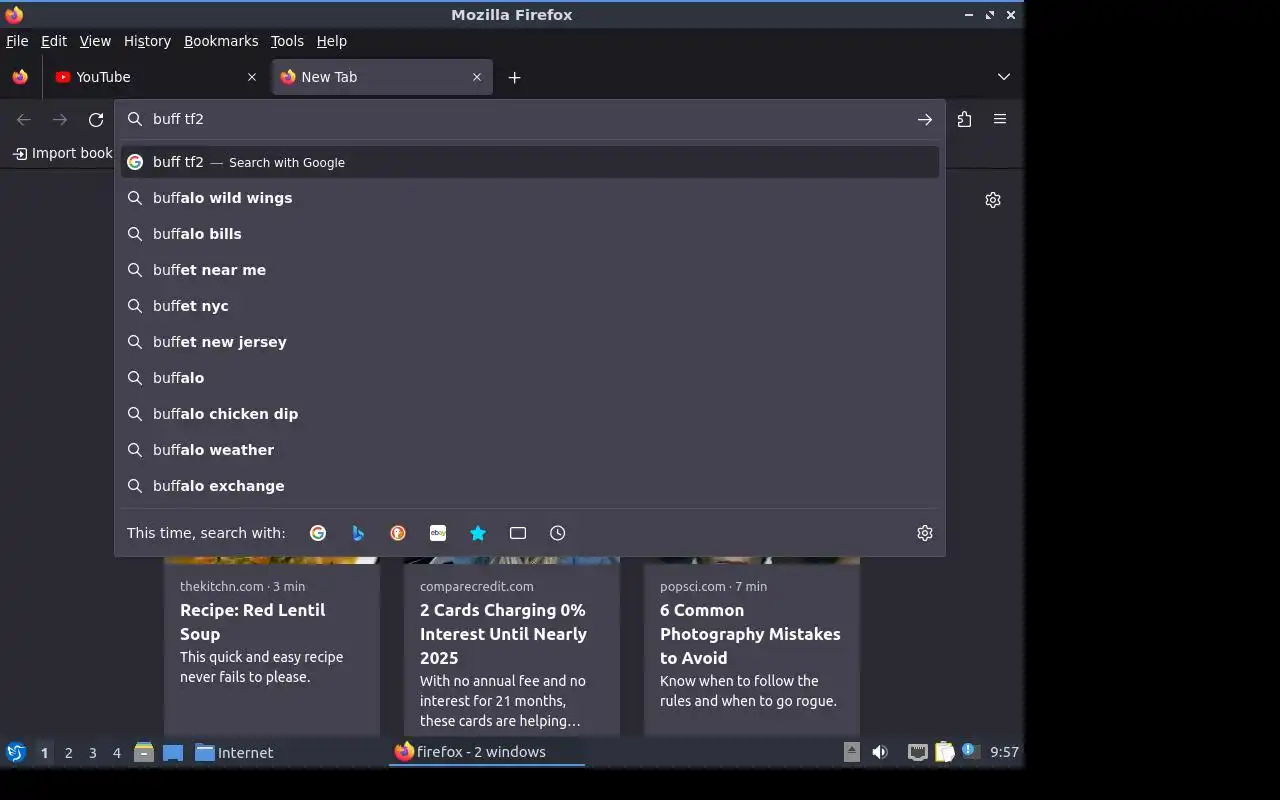The height and width of the screenshot is (800, 1280).
Task: Search in History with clock icon
Action: [x=558, y=533]
